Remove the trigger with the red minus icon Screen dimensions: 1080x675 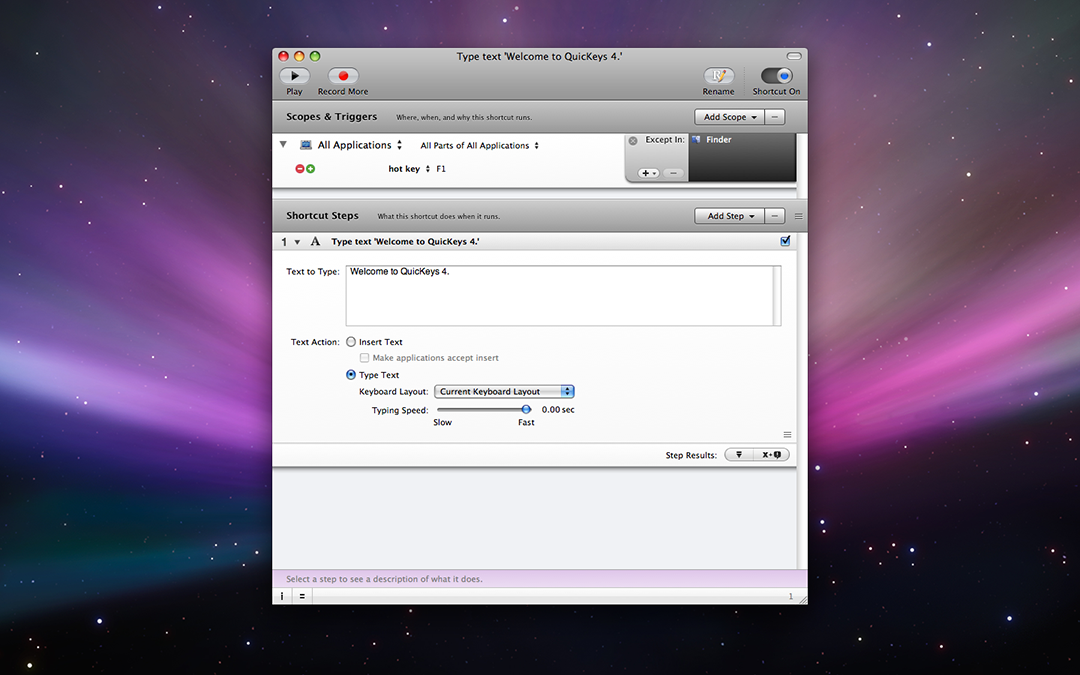click(x=300, y=169)
